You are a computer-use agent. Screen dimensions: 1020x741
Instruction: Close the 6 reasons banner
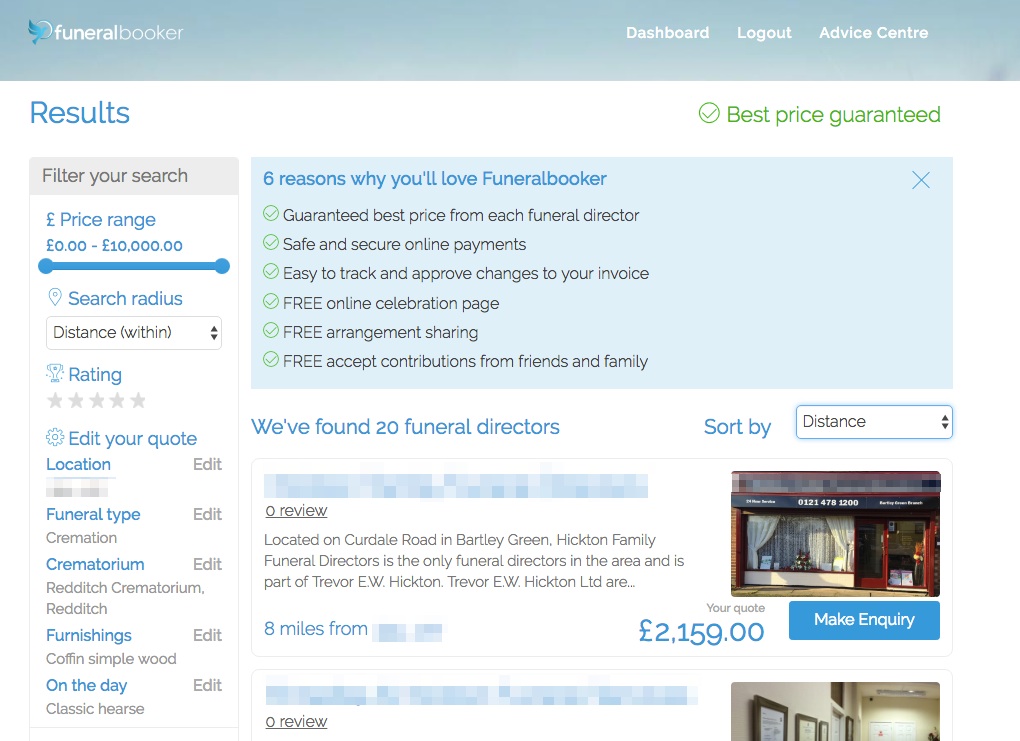pos(920,180)
